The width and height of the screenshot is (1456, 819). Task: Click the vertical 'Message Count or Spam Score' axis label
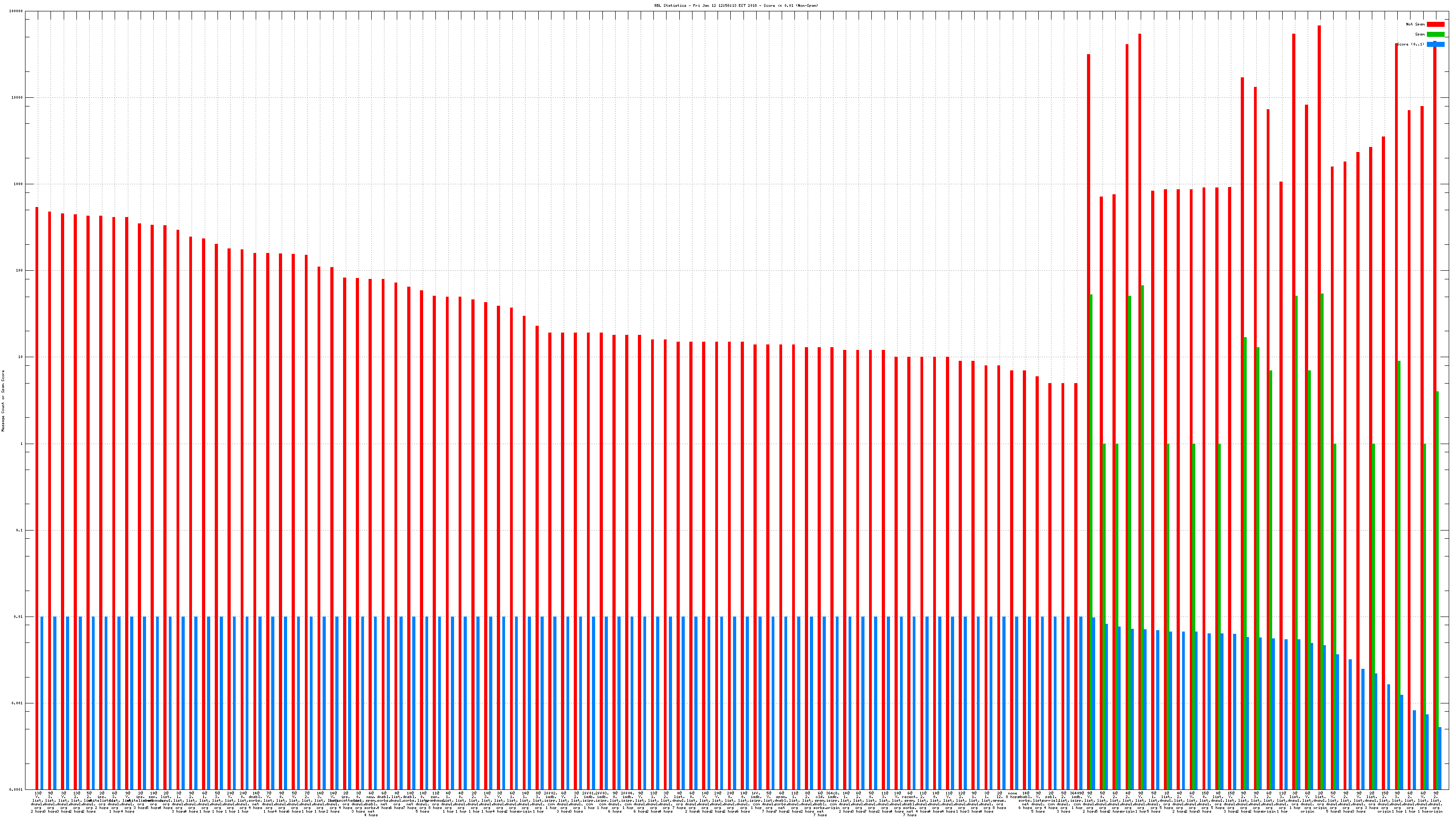click(x=3, y=401)
